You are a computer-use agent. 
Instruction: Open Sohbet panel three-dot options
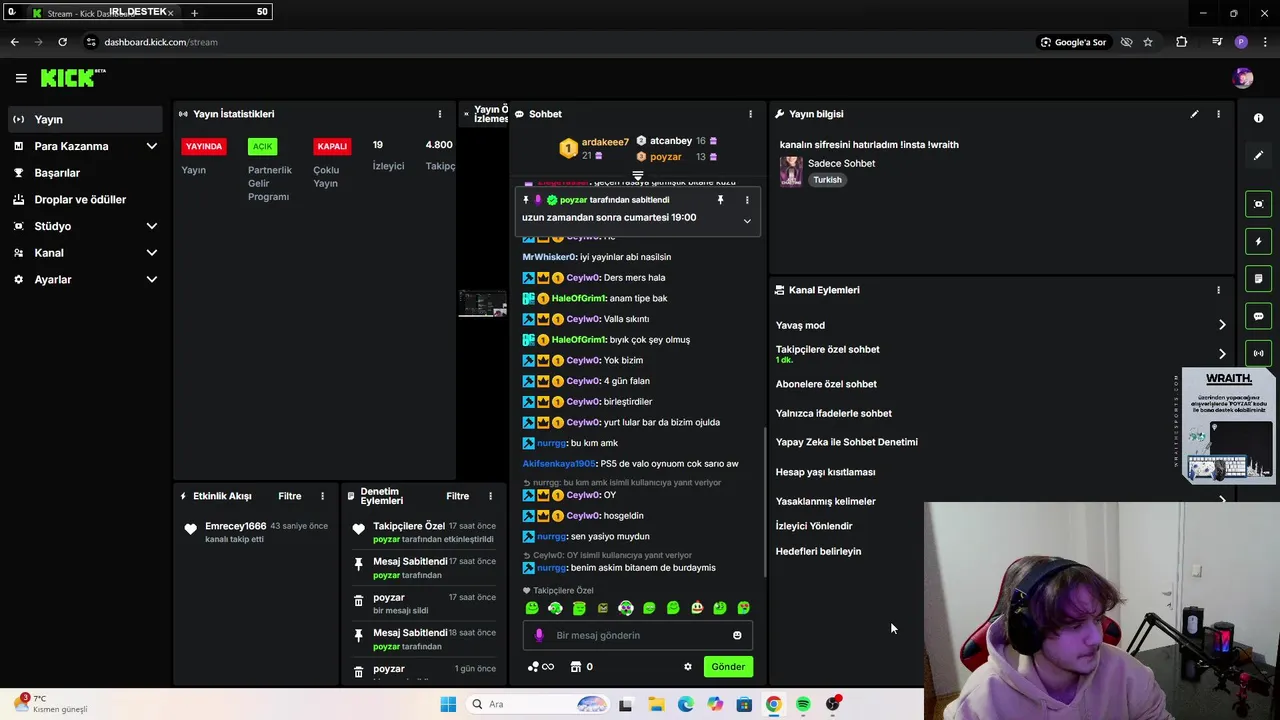(750, 114)
